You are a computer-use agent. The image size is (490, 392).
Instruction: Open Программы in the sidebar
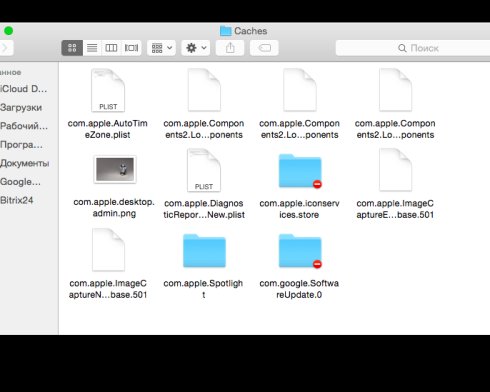click(22, 145)
